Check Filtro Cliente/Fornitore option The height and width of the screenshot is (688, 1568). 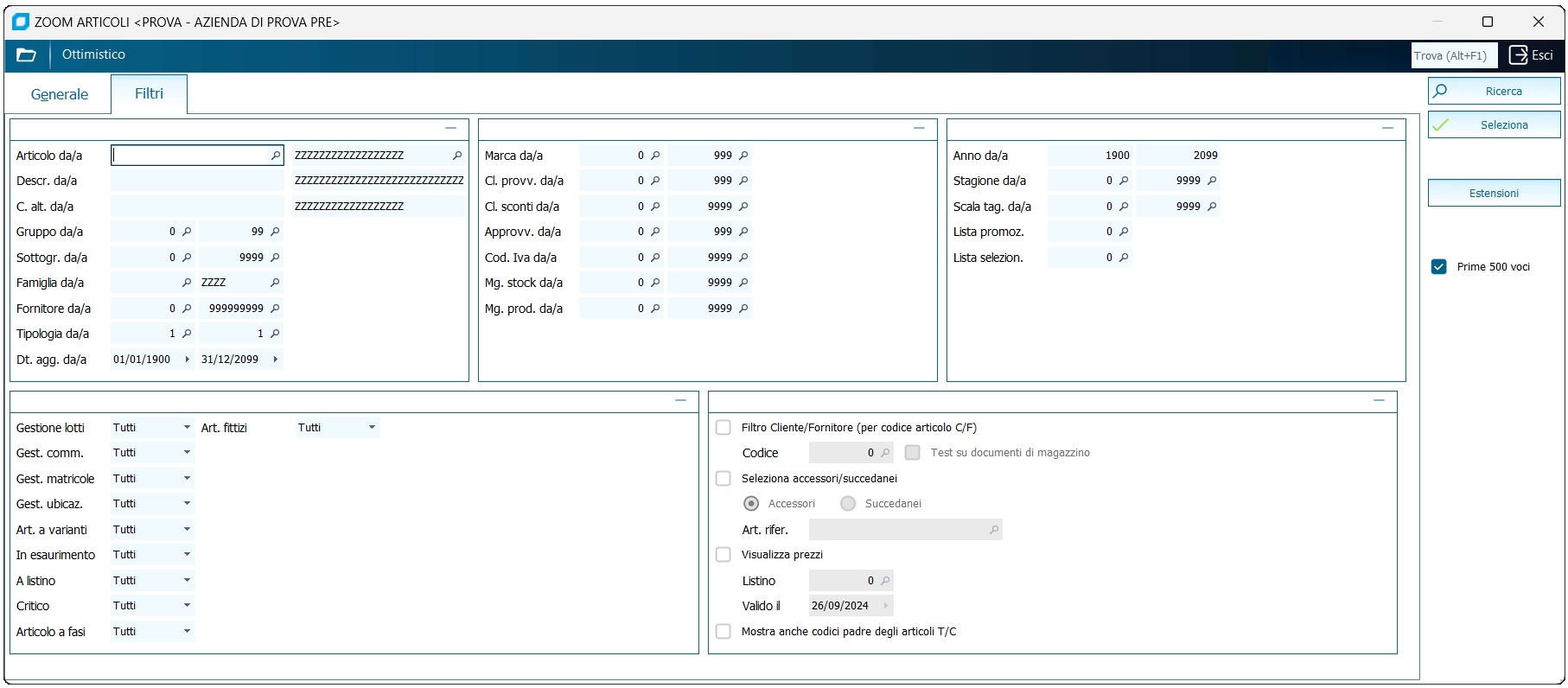[x=723, y=428]
